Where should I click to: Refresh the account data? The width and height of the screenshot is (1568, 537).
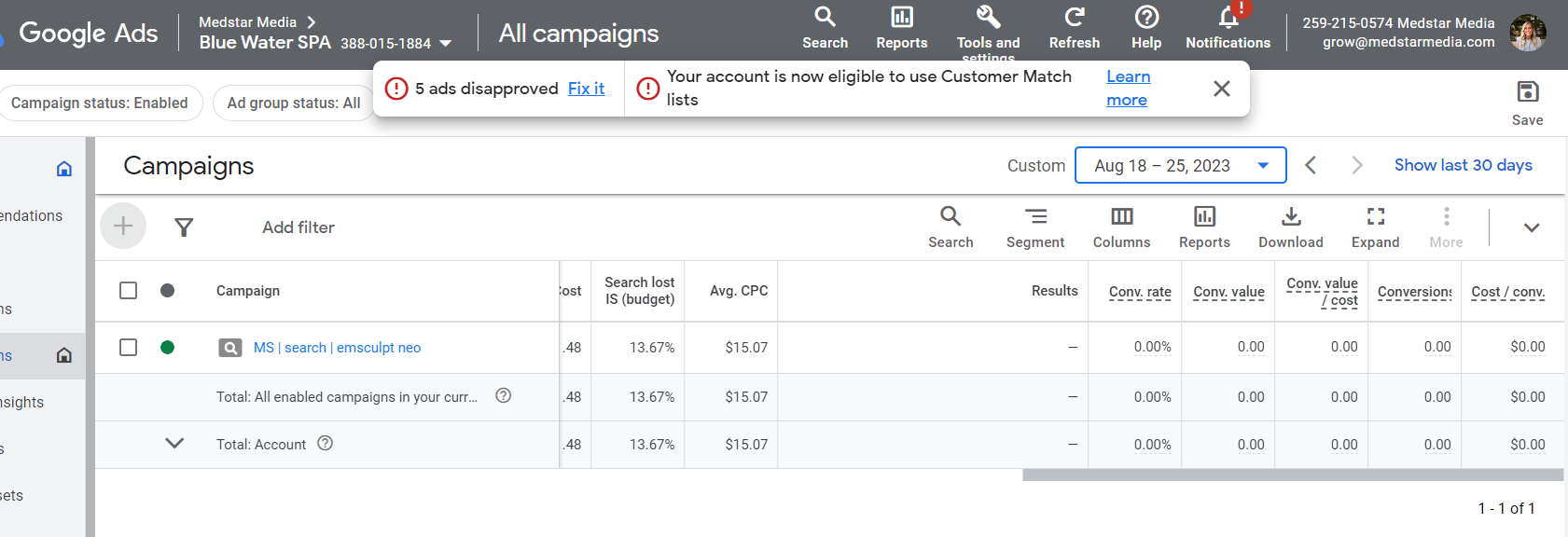1074,28
